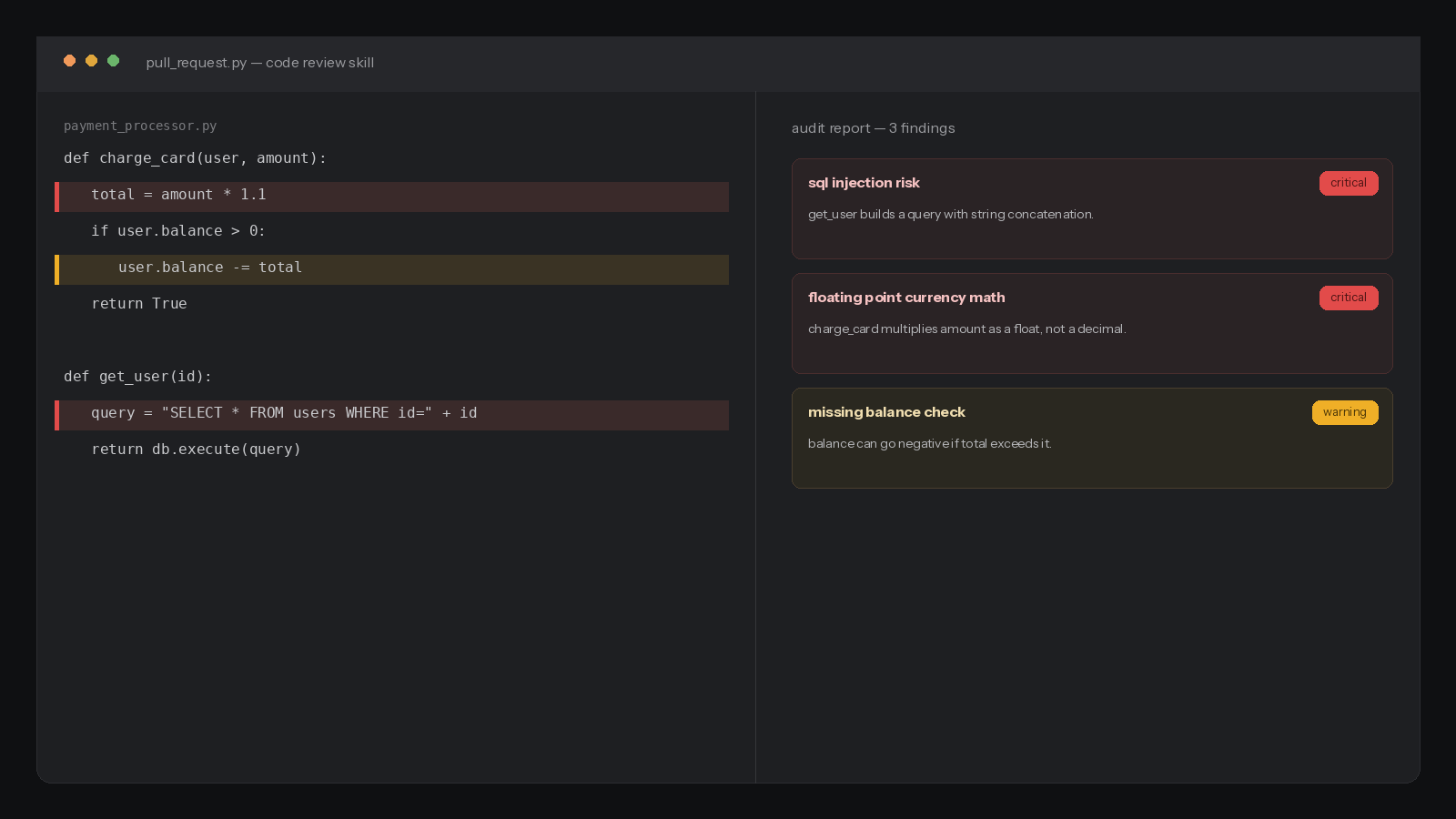Click the payment_processor.py file name label
The image size is (1456, 819).
(x=140, y=126)
